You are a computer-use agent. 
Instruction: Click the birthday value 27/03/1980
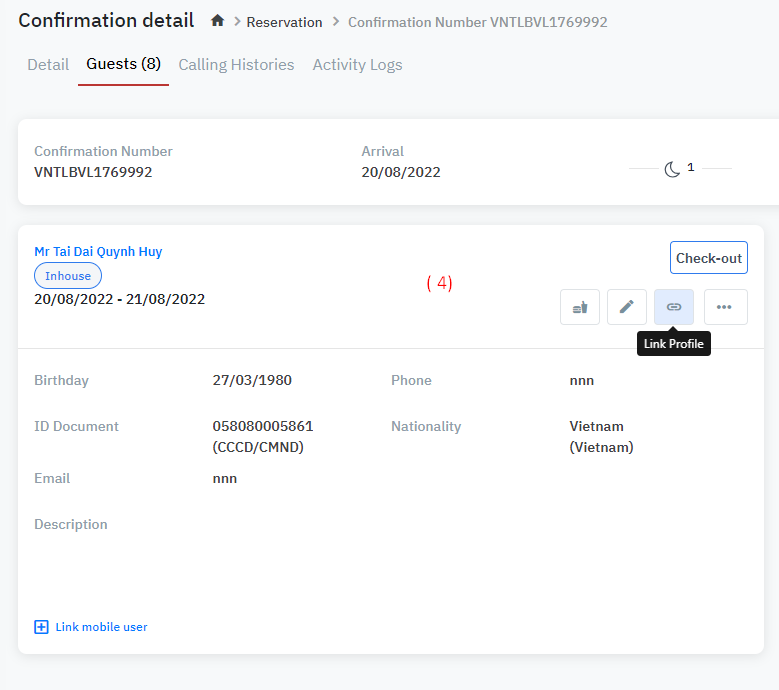tap(252, 380)
